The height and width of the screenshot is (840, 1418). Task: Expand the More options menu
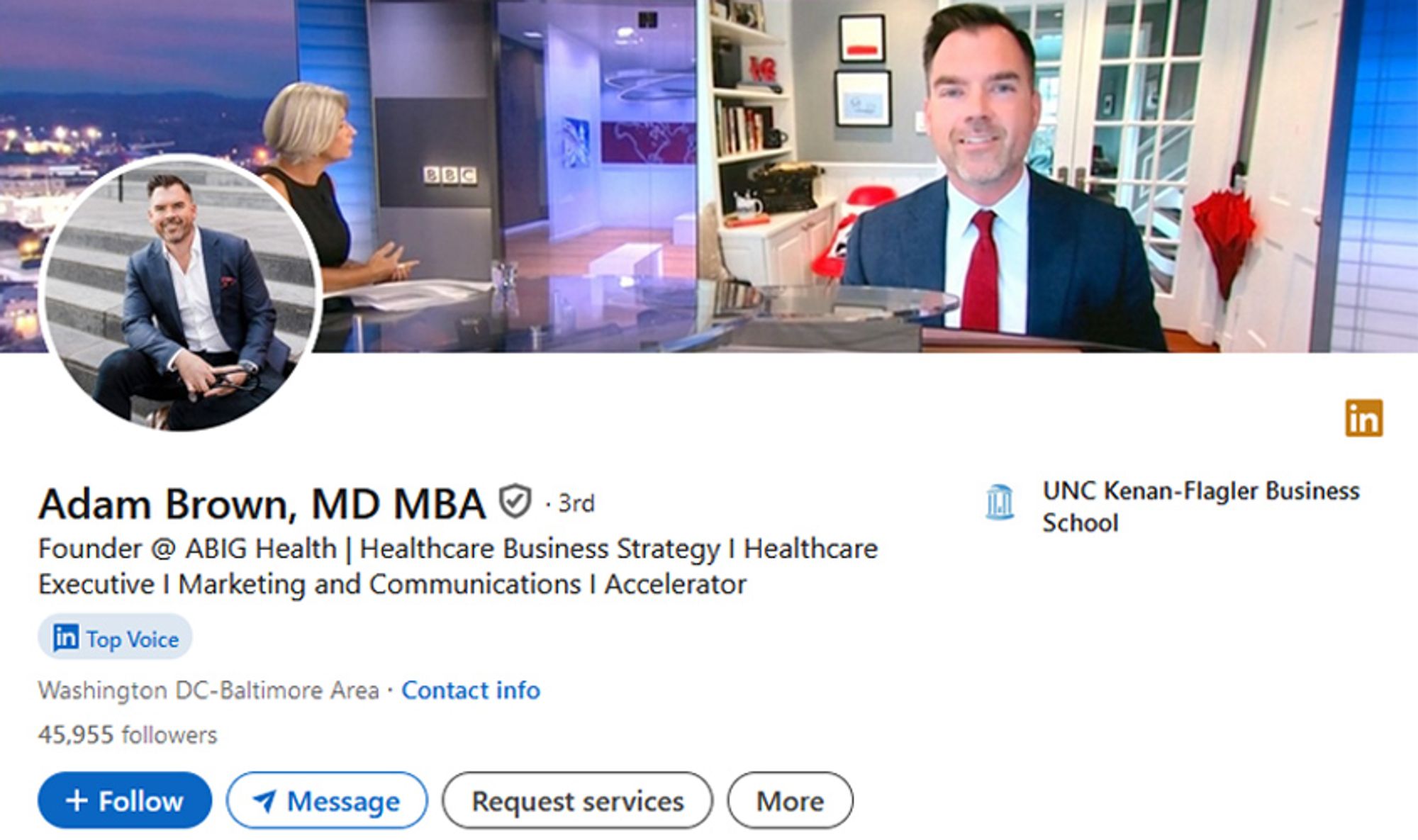[x=790, y=800]
